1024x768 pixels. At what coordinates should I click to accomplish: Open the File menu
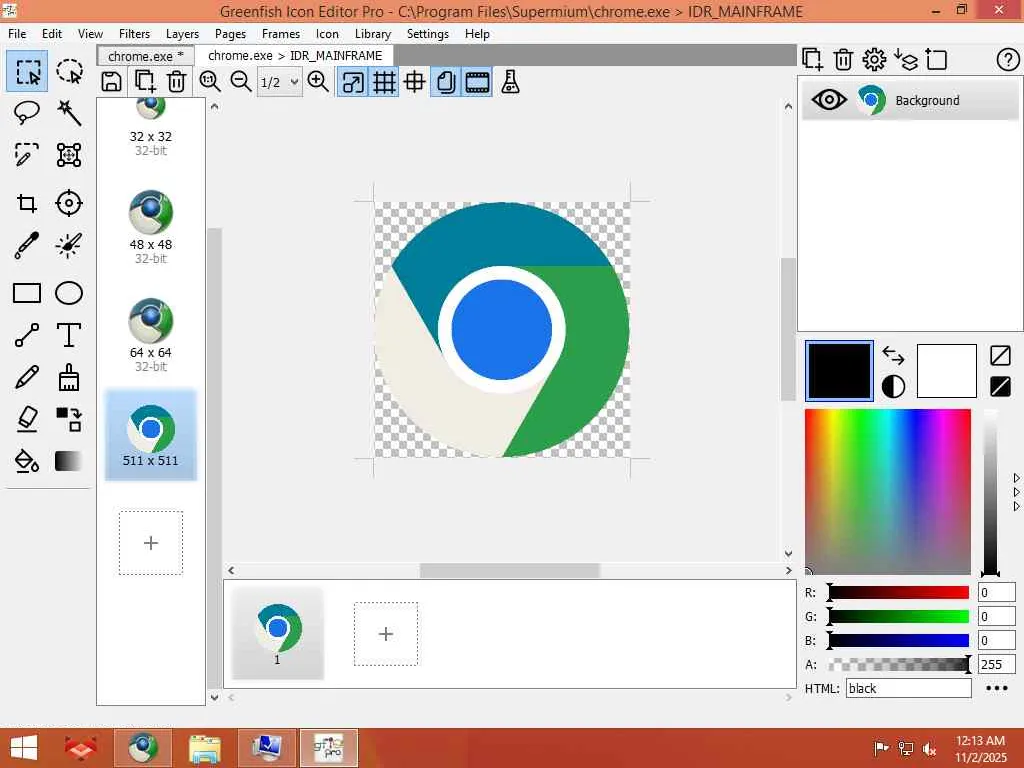tap(17, 33)
